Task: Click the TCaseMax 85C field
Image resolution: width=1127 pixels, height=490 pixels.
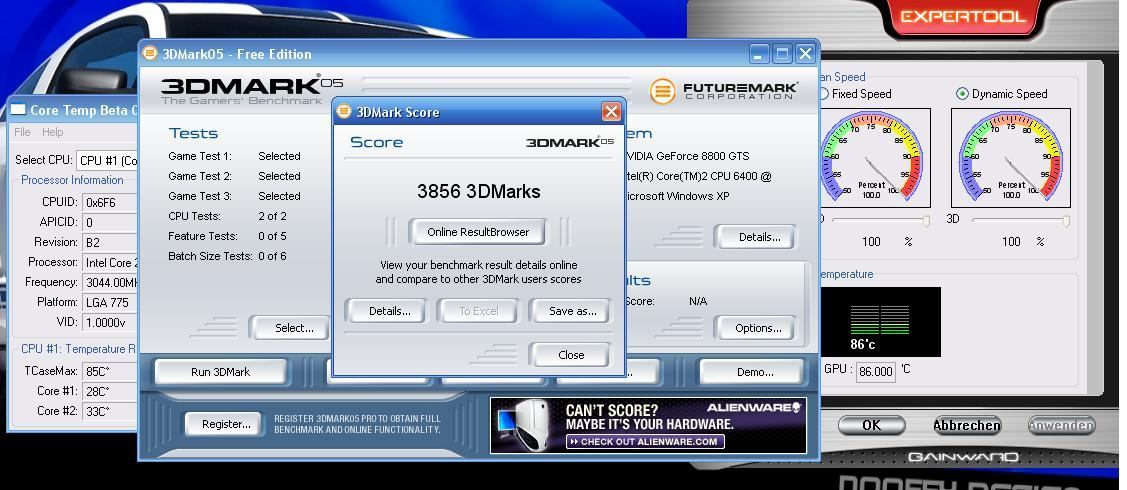Action: (x=110, y=371)
